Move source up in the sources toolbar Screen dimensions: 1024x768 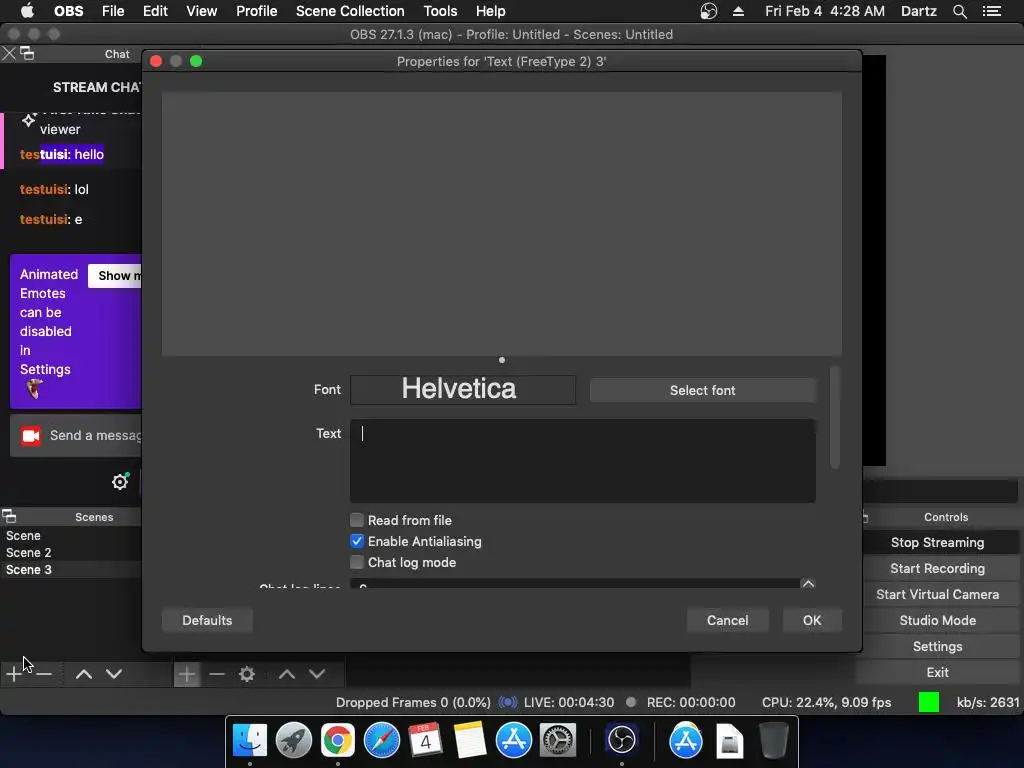tap(287, 674)
